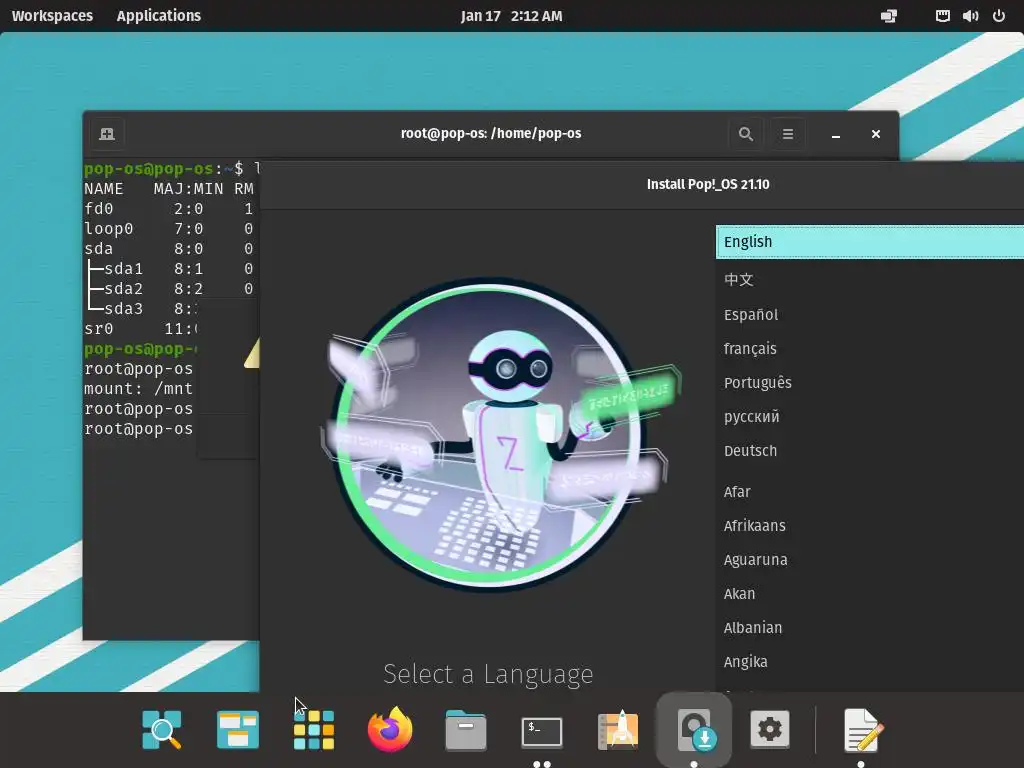Open the terminal hamburger menu
This screenshot has width=1024, height=768.
(788, 134)
